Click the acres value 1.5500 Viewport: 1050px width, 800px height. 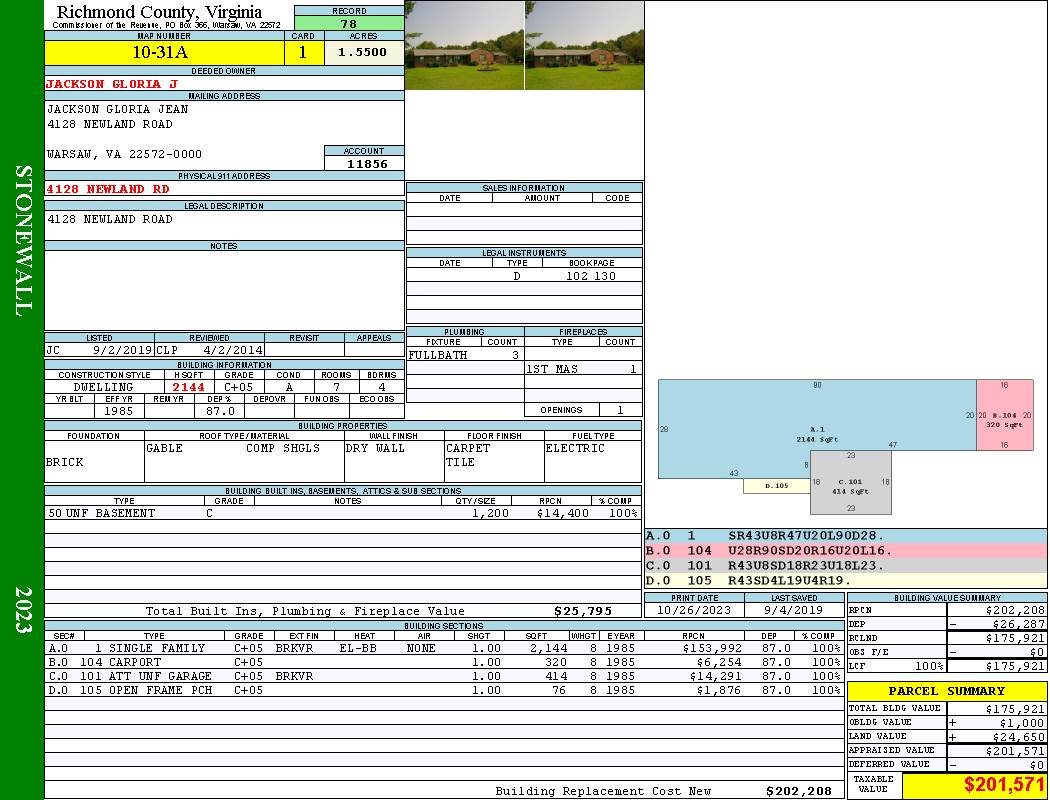[x=363, y=53]
